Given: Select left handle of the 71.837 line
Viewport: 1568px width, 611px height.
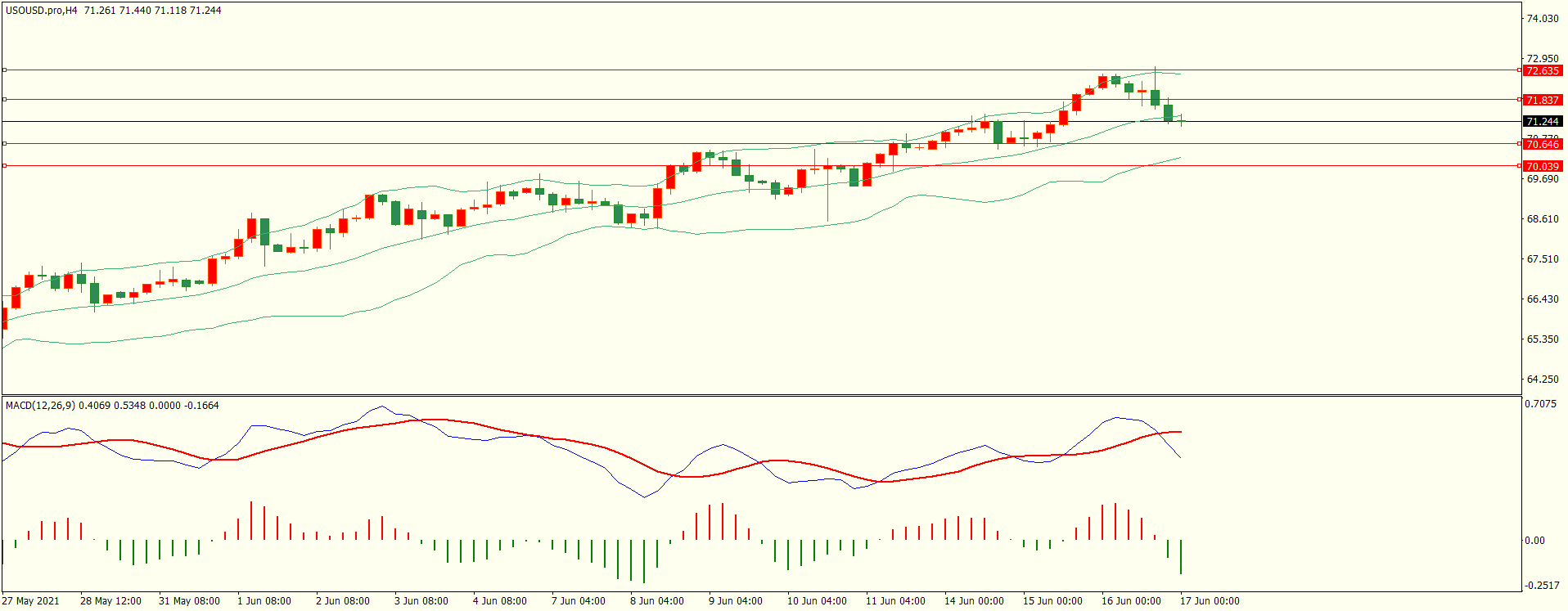Looking at the screenshot, I should [5, 100].
